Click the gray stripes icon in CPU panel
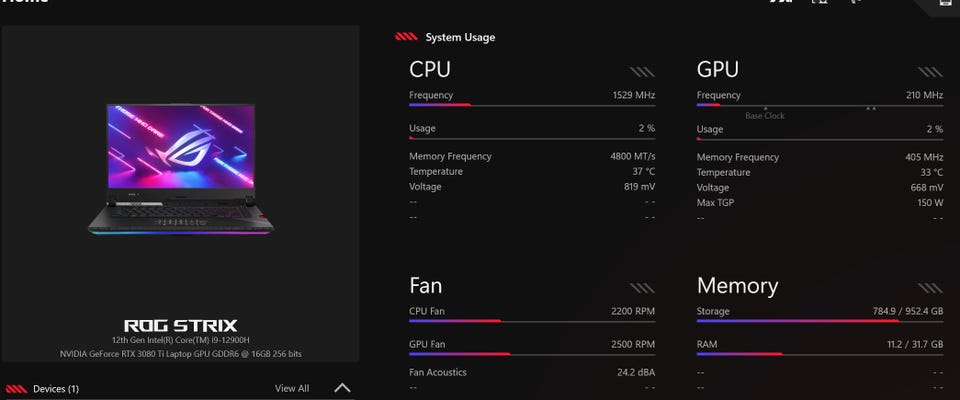Viewport: 960px width, 400px height. [642, 72]
